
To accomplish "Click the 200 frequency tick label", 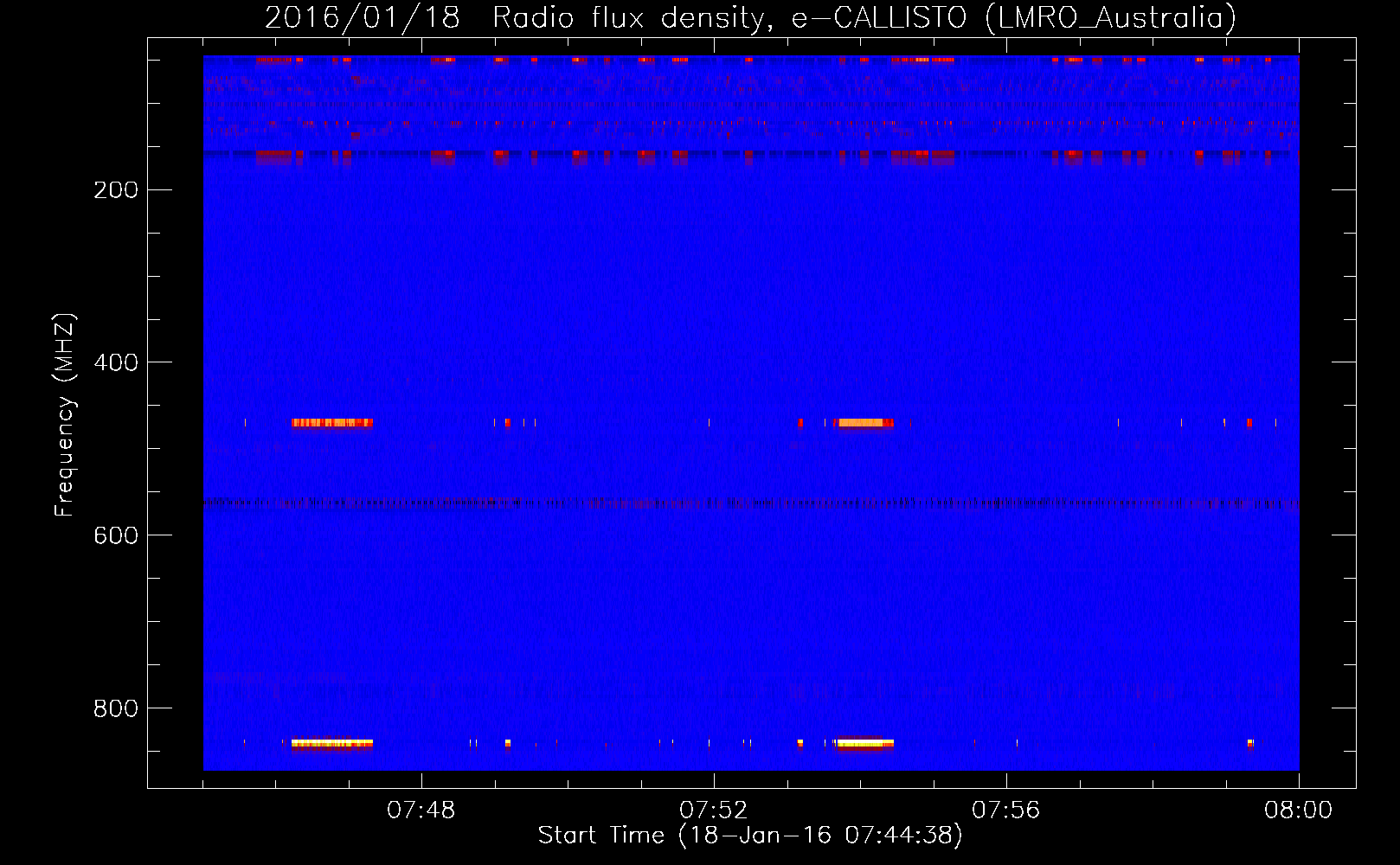I will (116, 190).
